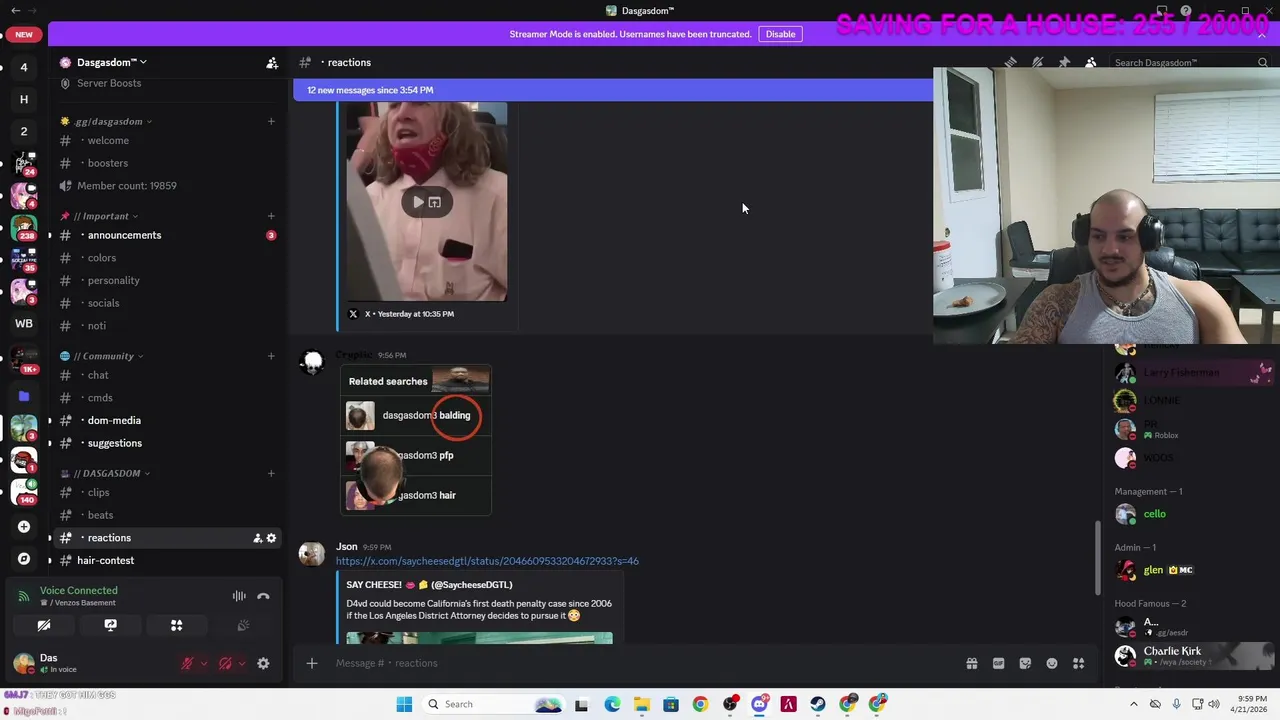Click the Message #reactions input box
Viewport: 1280px width, 720px height.
click(640, 663)
